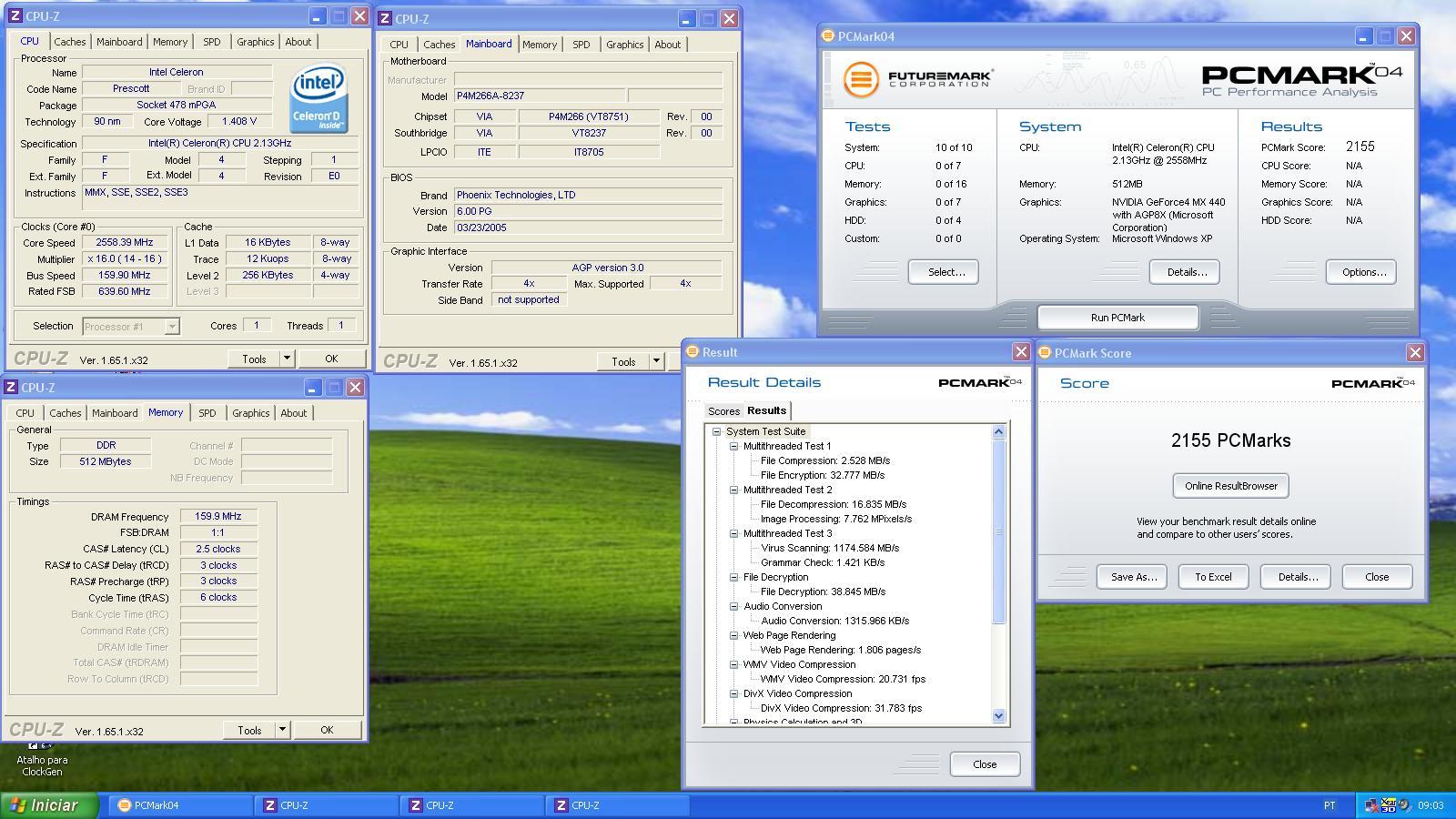The height and width of the screenshot is (819, 1456).
Task: Click the system tray network icon
Action: [x=1372, y=805]
